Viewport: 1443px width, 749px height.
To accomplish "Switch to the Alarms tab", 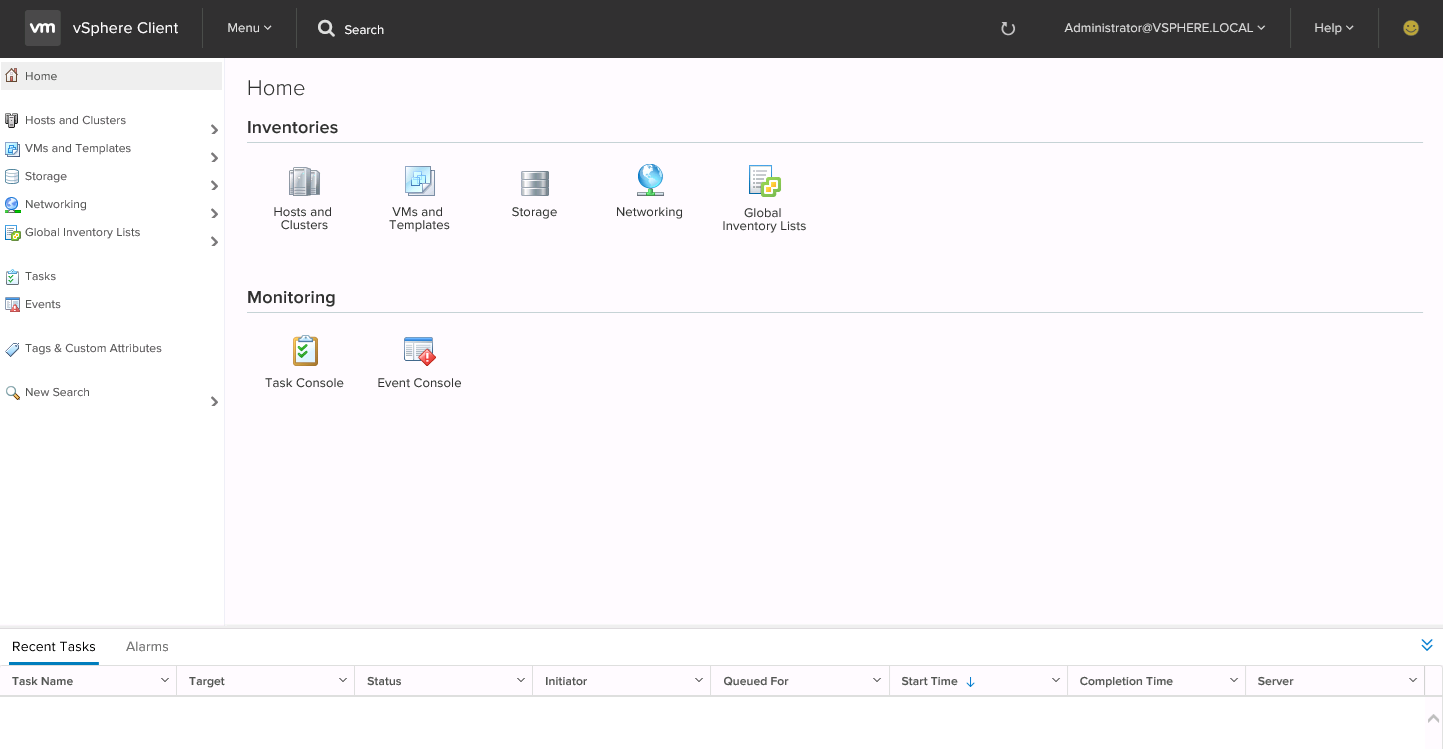I will (147, 647).
